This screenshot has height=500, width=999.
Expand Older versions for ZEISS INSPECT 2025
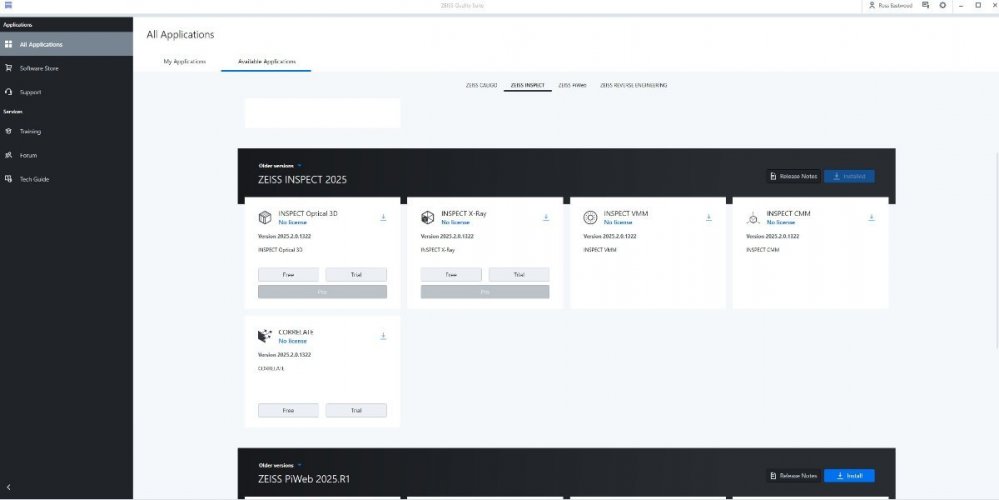click(280, 166)
